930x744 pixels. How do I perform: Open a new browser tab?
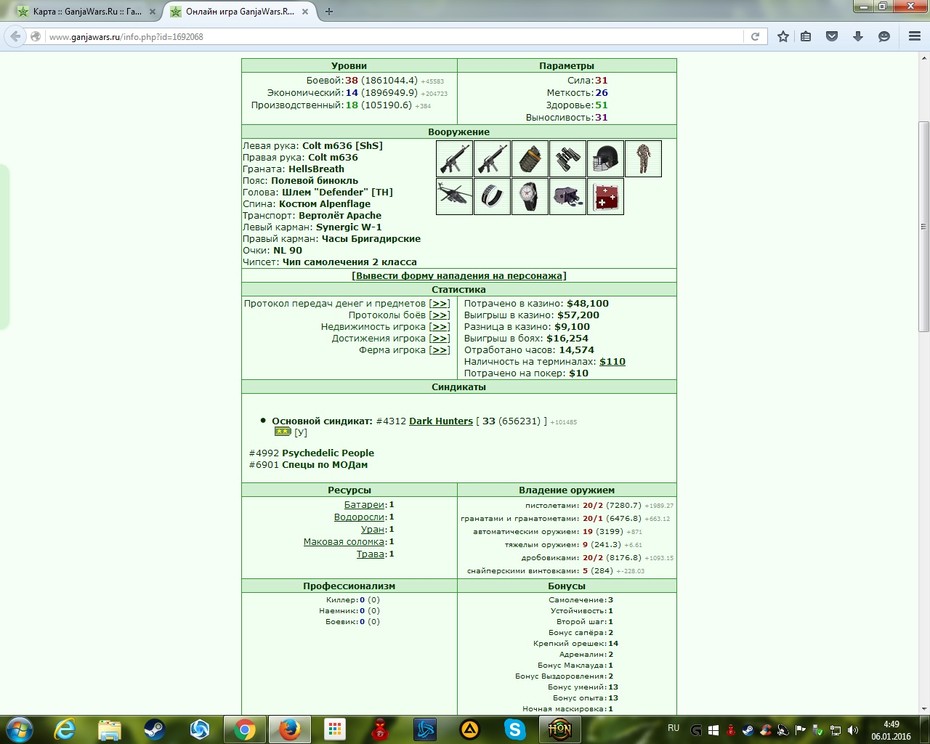click(329, 11)
